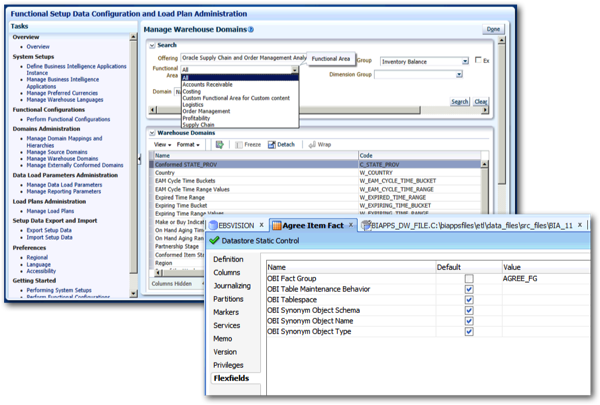Open Manage Data Load Parameters link
This screenshot has height=405, width=600.
click(x=64, y=185)
